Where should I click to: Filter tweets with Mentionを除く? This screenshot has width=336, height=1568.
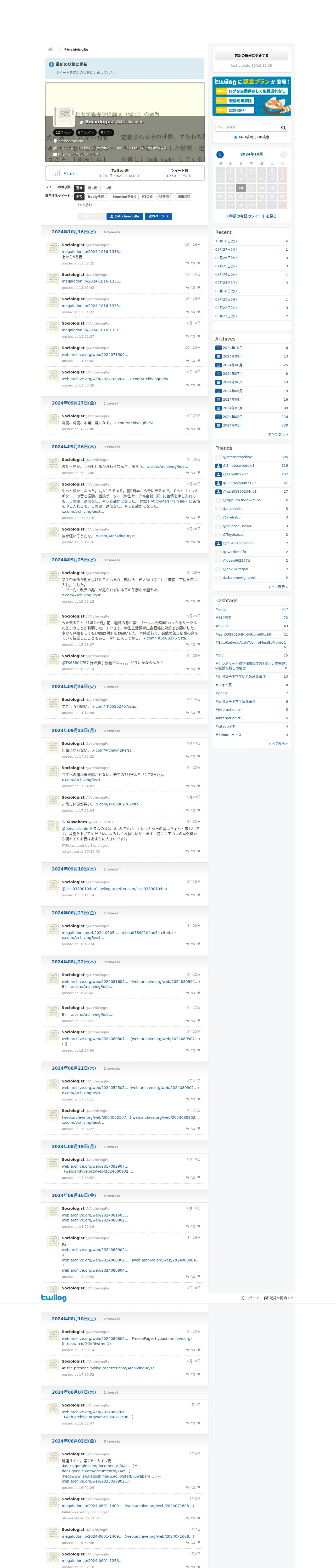pos(124,197)
